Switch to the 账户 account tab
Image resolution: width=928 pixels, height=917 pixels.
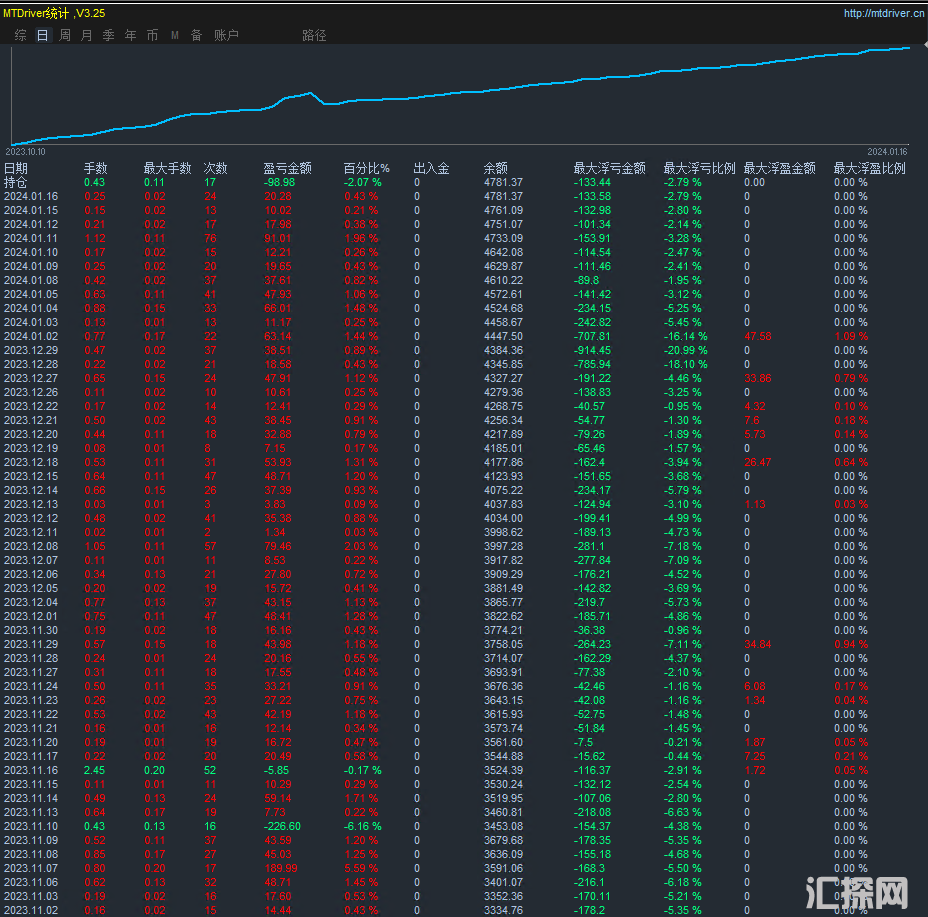coord(226,35)
